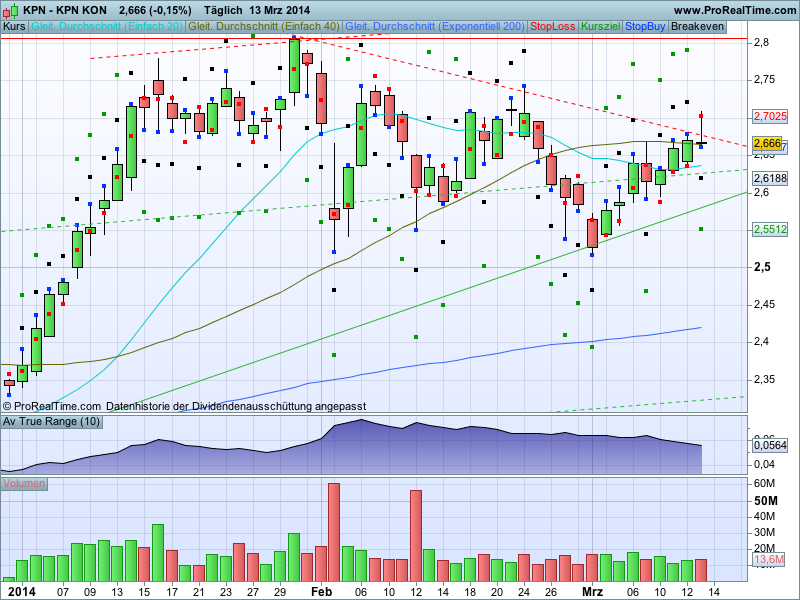Click the ProRealTime copyright notice text
The image size is (800, 600).
(x=184, y=407)
